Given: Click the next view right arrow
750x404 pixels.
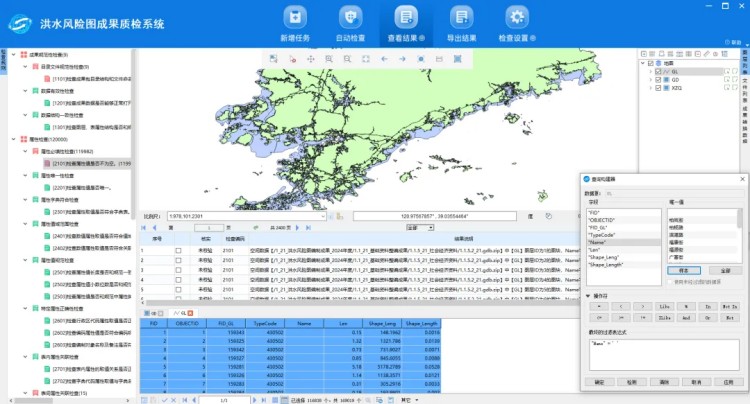Looking at the screenshot, I should click(402, 60).
